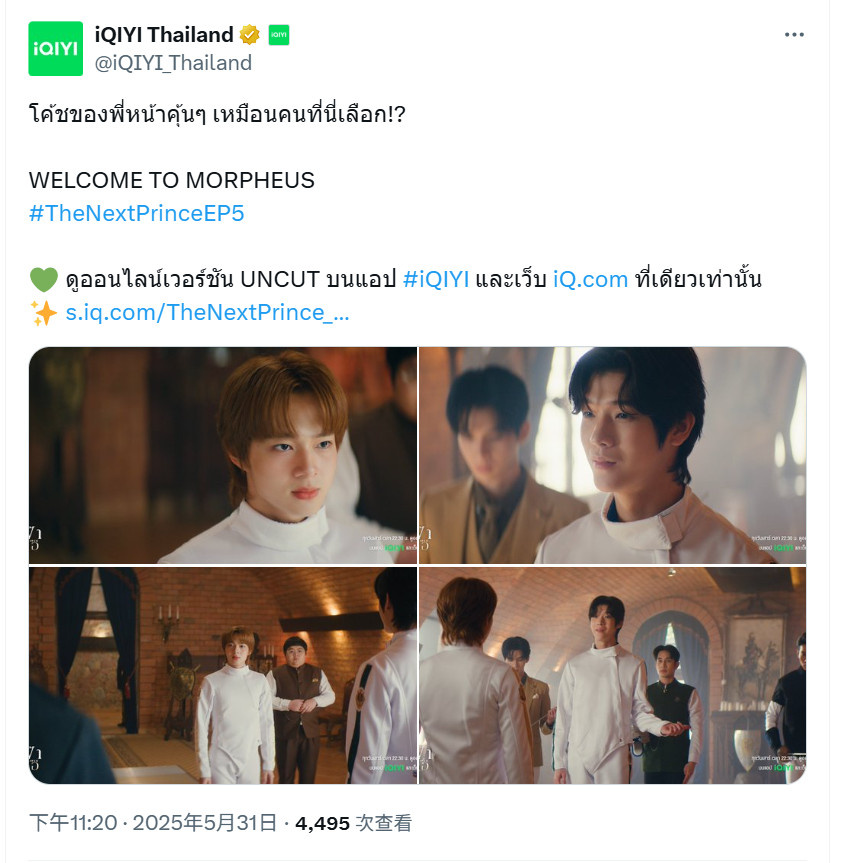The image size is (841, 863).
Task: Click the post timestamp 下午11:20 · 2025年5月31日
Action: tap(153, 823)
